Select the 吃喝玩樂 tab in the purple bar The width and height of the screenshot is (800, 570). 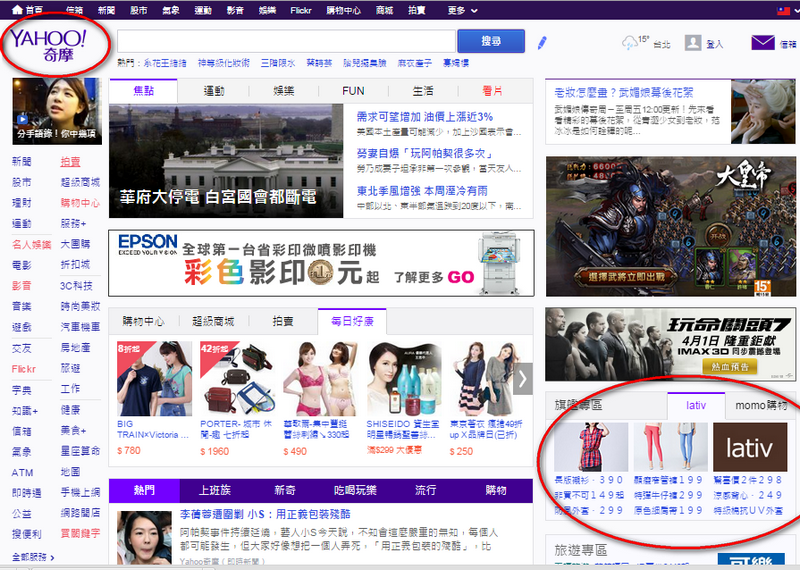(x=355, y=490)
